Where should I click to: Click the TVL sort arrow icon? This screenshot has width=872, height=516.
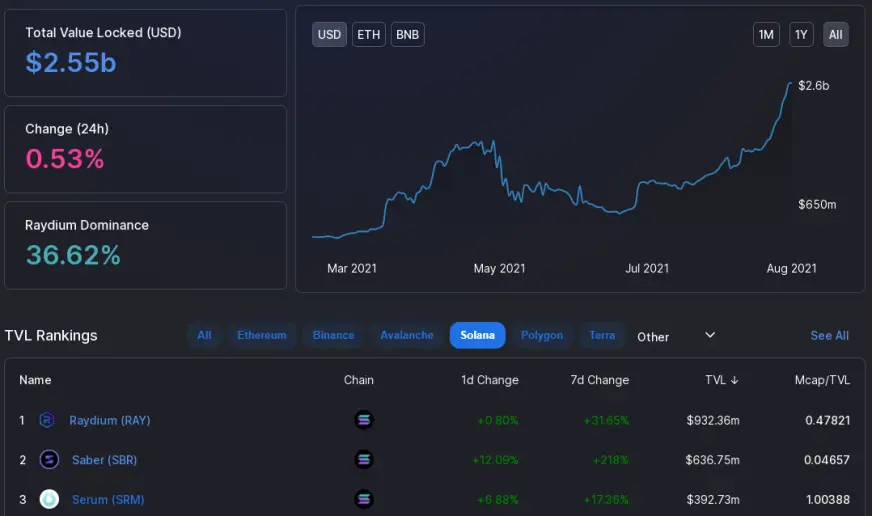point(734,380)
